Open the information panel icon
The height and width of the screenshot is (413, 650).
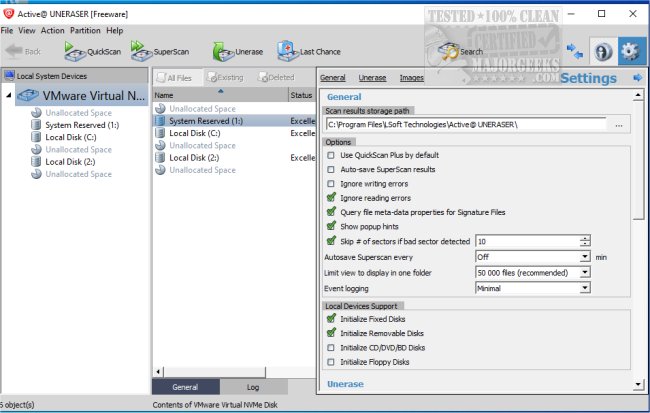pyautogui.click(x=603, y=51)
